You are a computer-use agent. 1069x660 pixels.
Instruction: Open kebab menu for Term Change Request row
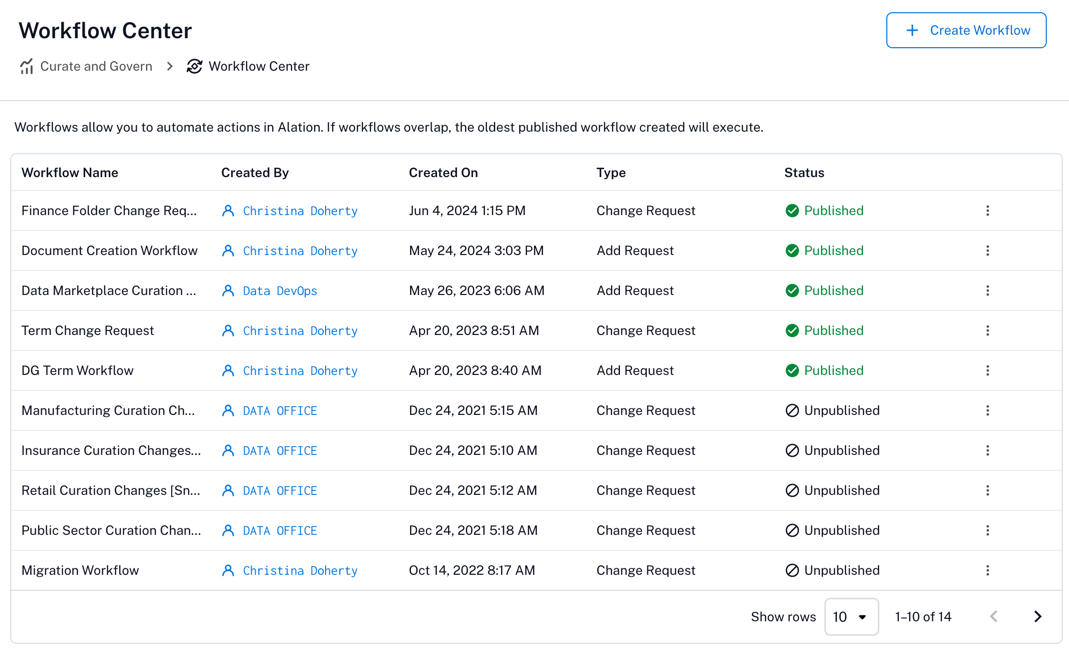(987, 331)
